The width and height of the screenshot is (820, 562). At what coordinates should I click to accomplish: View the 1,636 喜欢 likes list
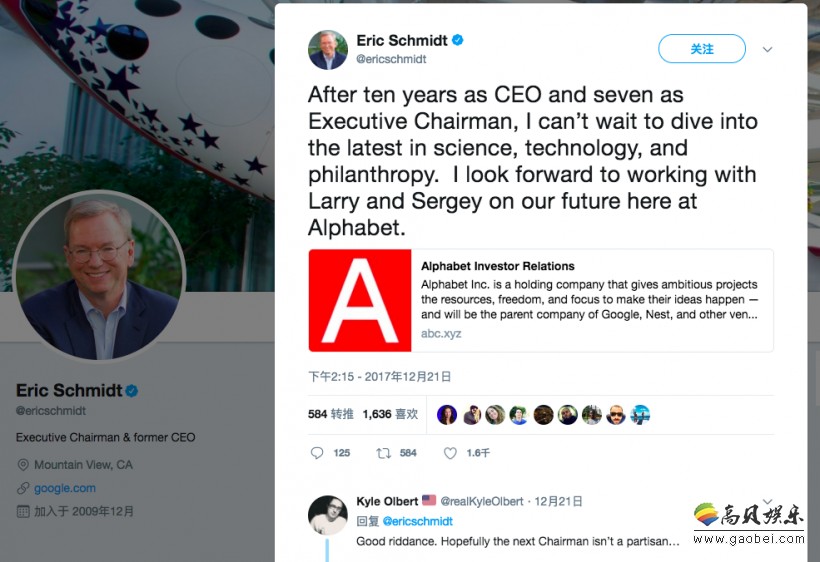tap(390, 414)
